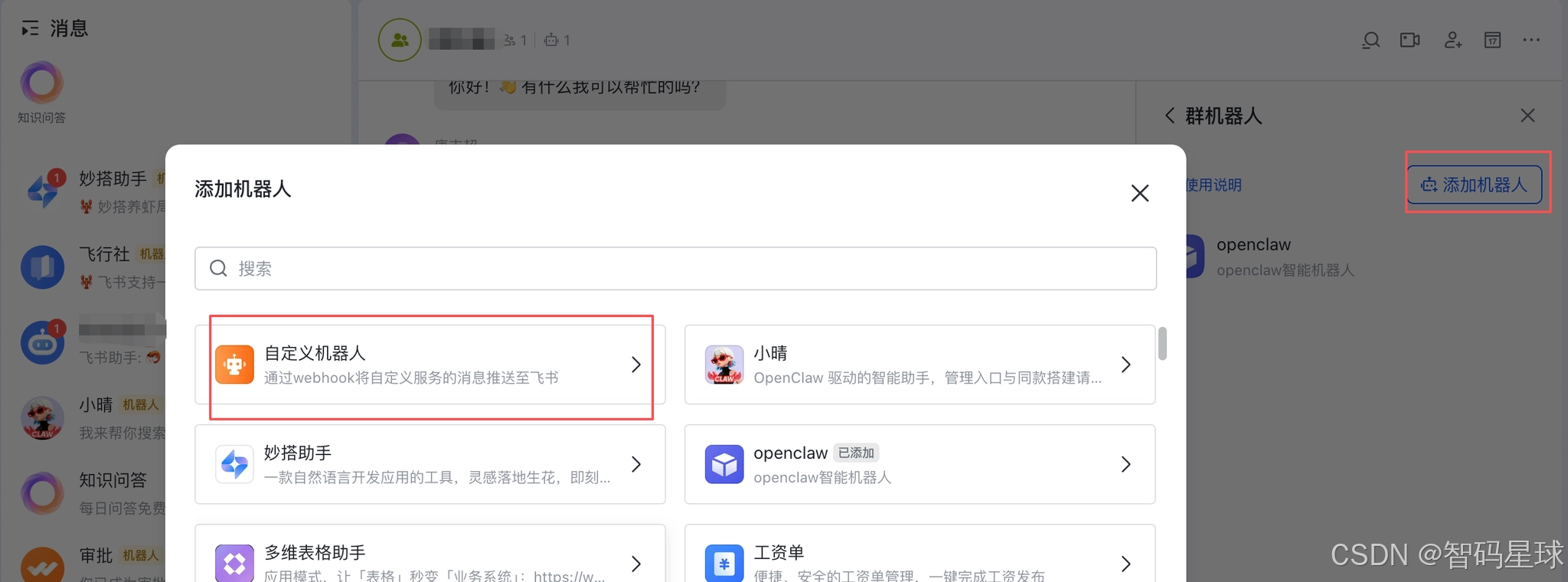Click the 妙搭助手 icon in dialog

click(234, 464)
